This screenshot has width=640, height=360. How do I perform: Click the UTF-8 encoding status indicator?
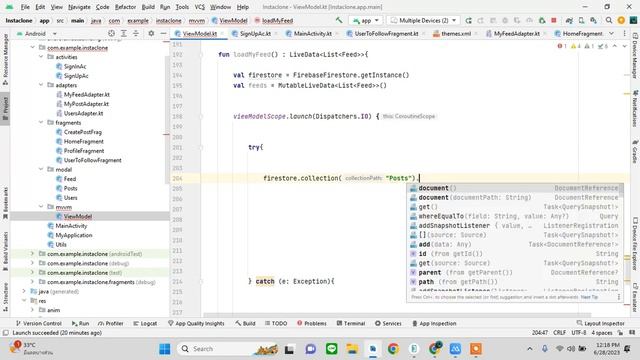tap(578, 333)
